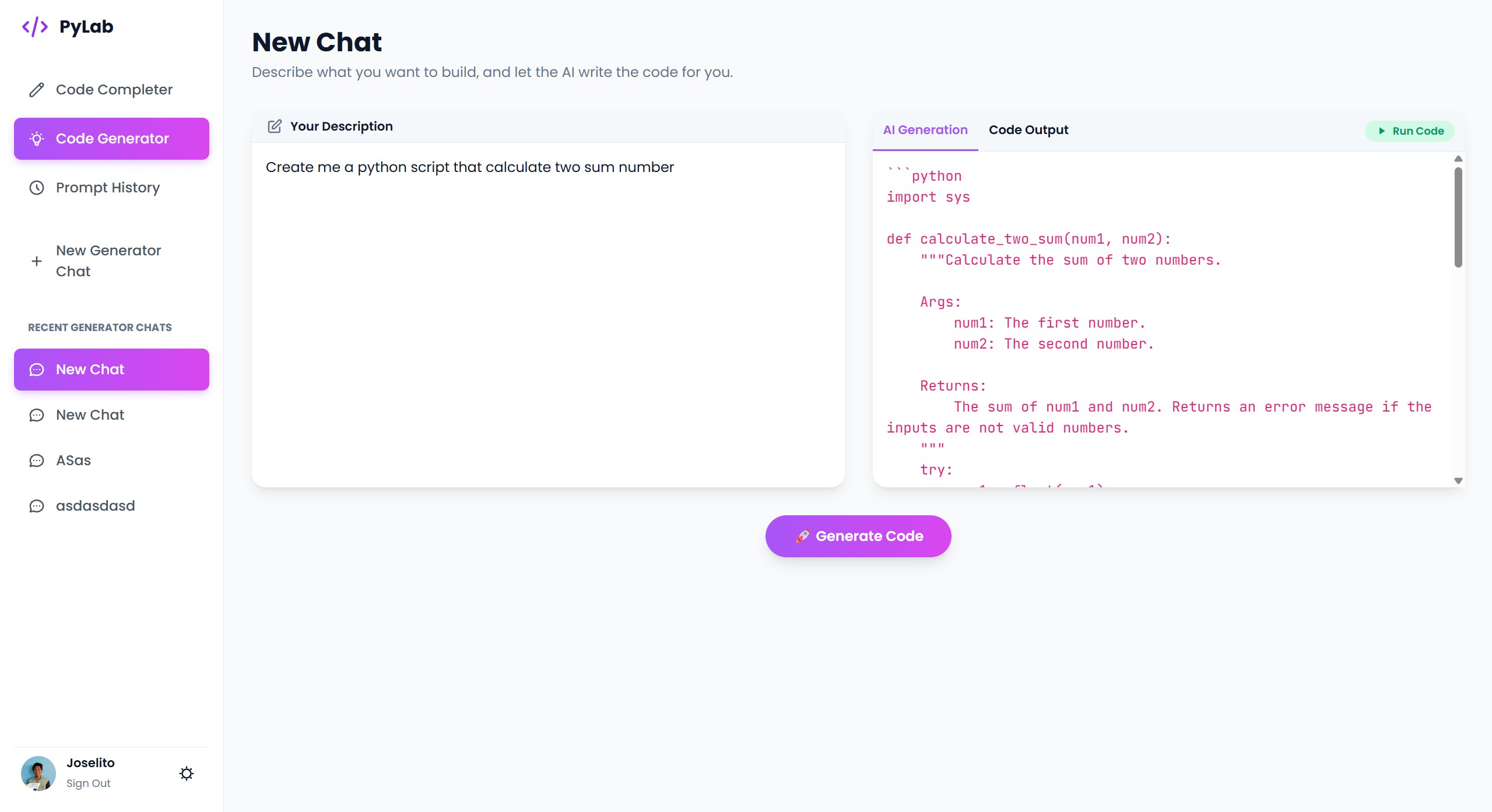Viewport: 1492px width, 812px height.
Task: Click the scroll up arrow in code panel
Action: pyautogui.click(x=1458, y=159)
